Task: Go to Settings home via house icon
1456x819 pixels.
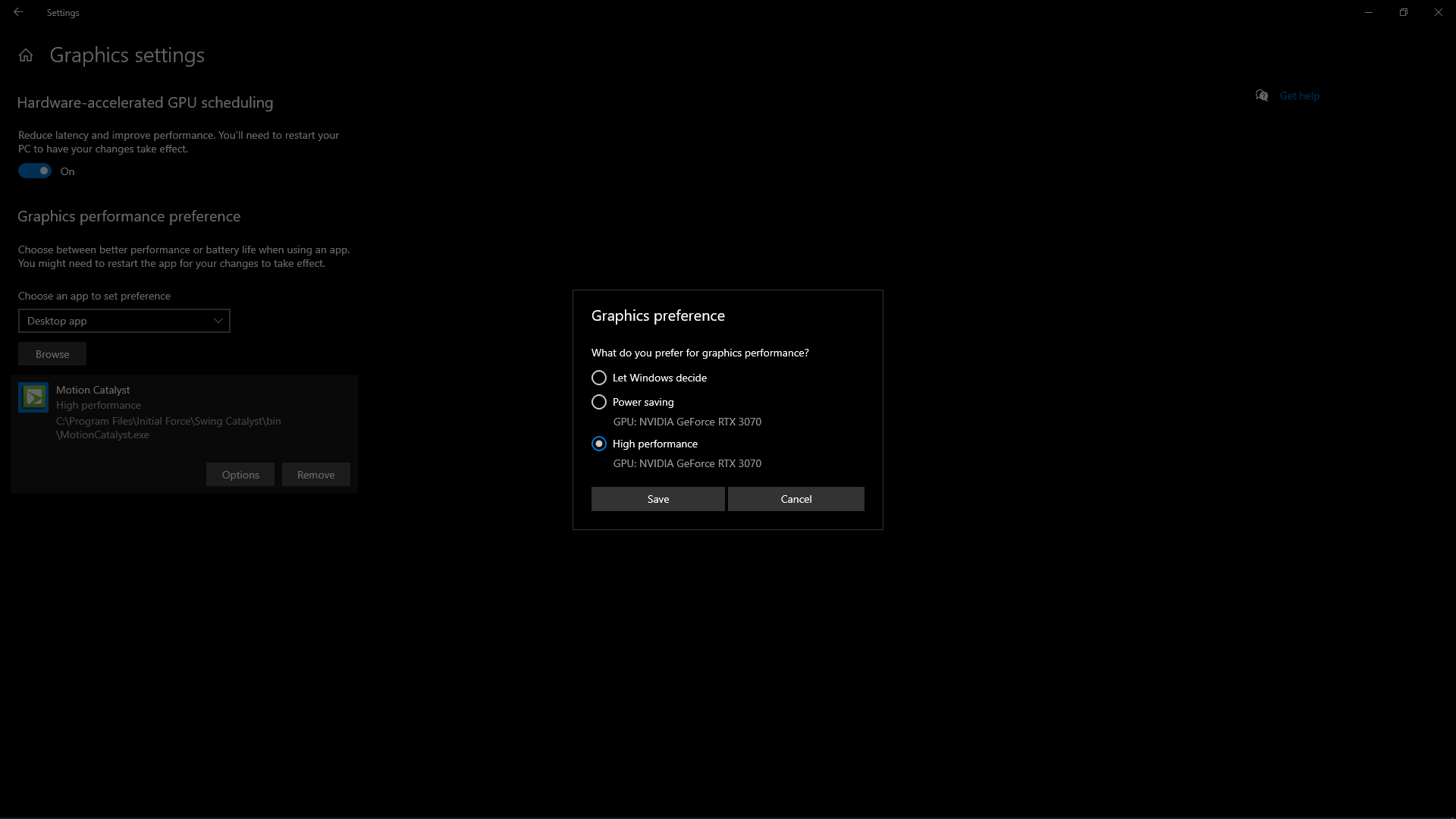Action: point(26,55)
